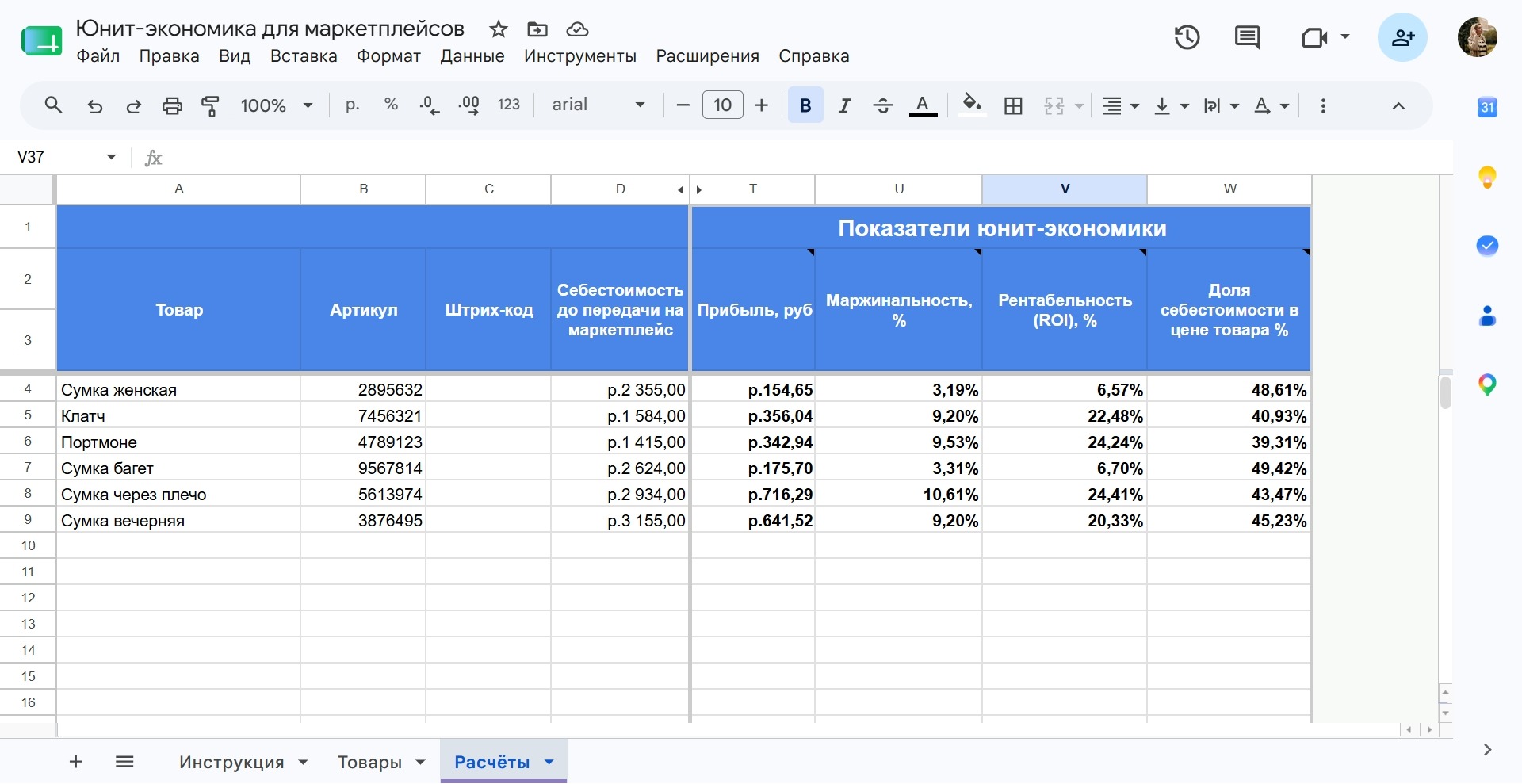Open Meet call options arrow
The width and height of the screenshot is (1522, 784).
tap(1345, 36)
